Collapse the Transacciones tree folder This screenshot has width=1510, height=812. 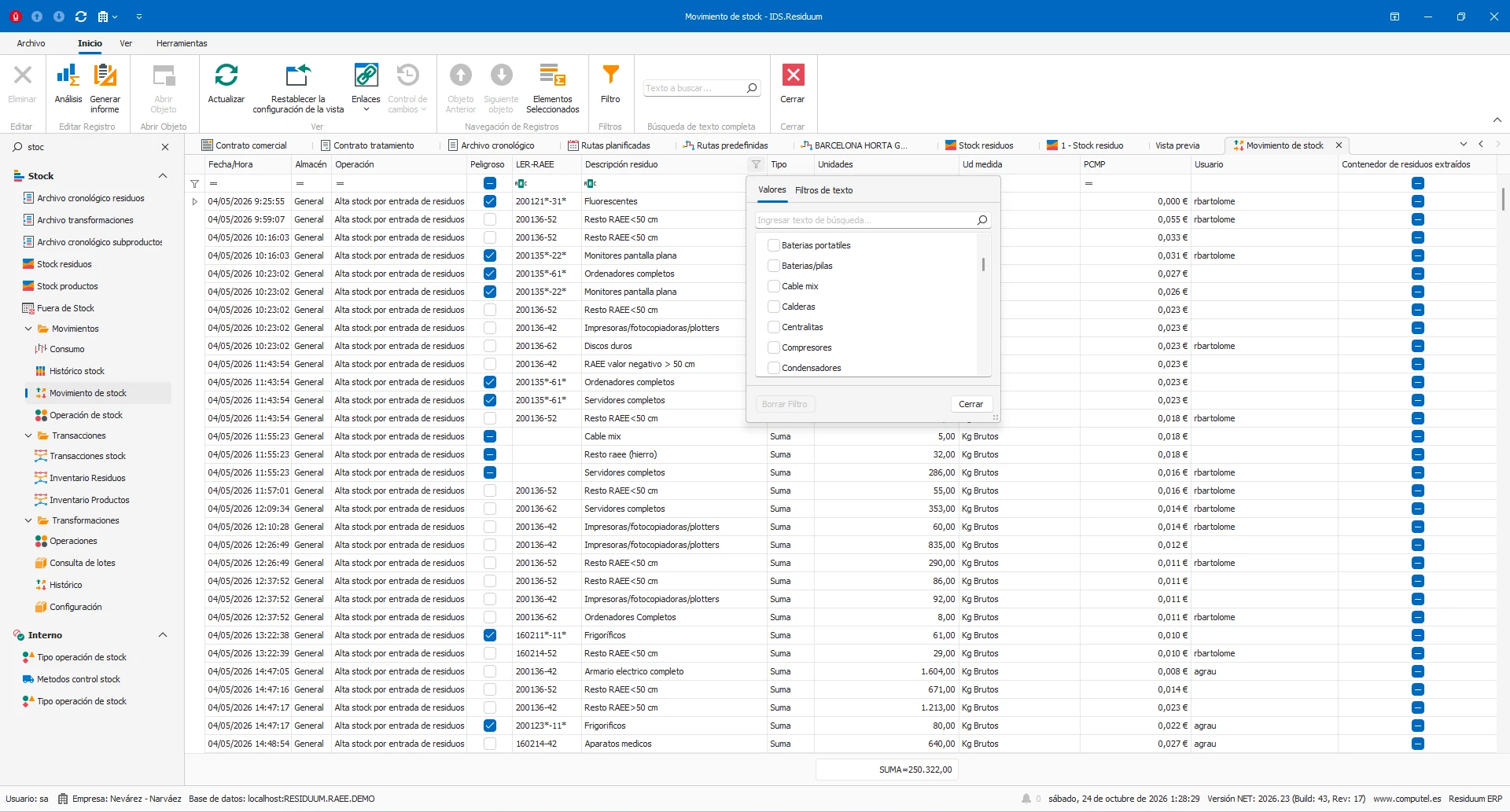(28, 435)
